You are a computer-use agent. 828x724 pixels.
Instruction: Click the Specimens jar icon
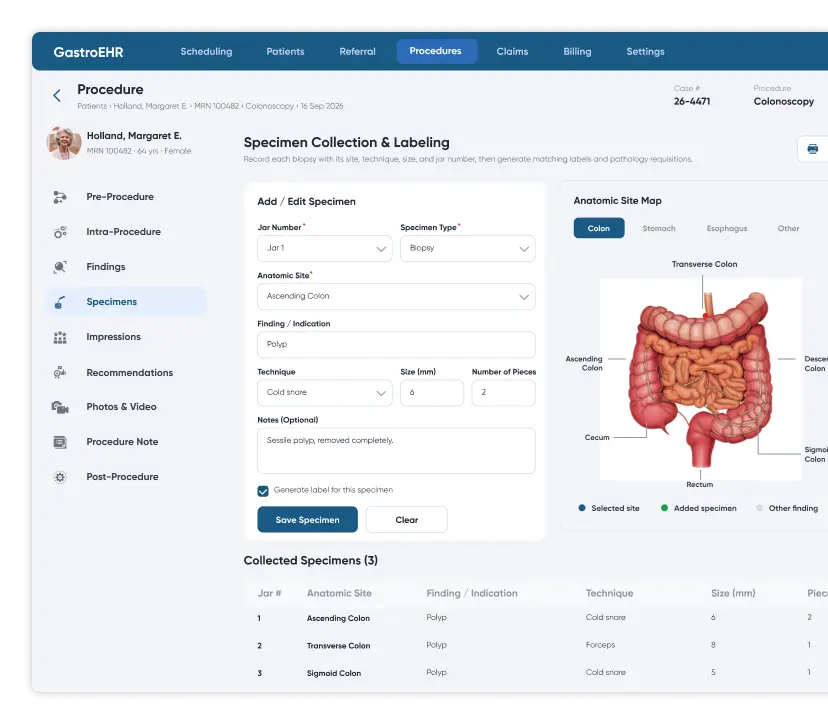point(60,302)
